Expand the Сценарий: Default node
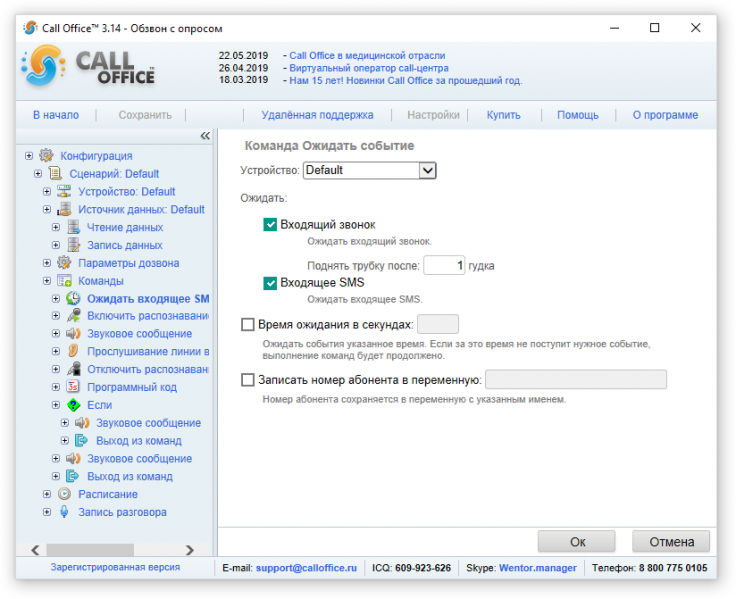Screen dimensions: 736x599 pyautogui.click(x=38, y=173)
